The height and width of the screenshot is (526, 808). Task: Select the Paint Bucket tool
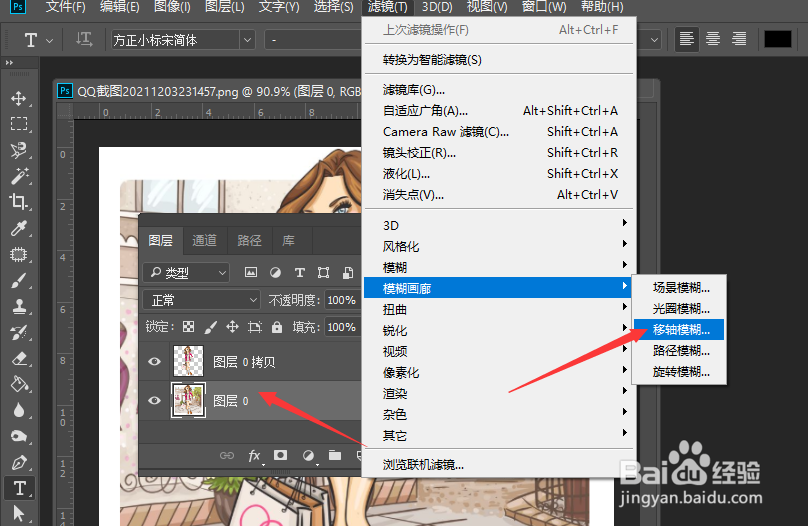coord(19,384)
